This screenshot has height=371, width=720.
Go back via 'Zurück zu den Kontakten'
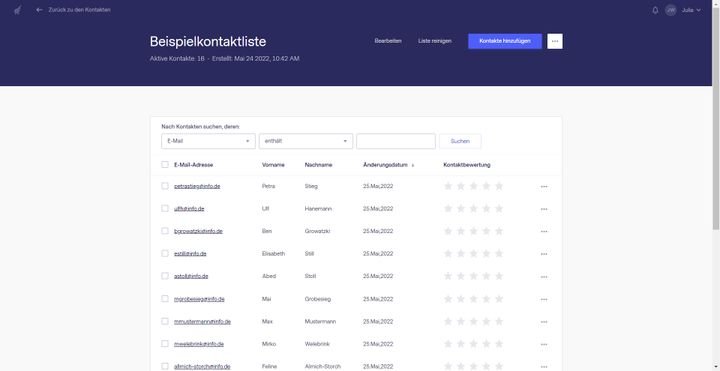click(x=79, y=10)
